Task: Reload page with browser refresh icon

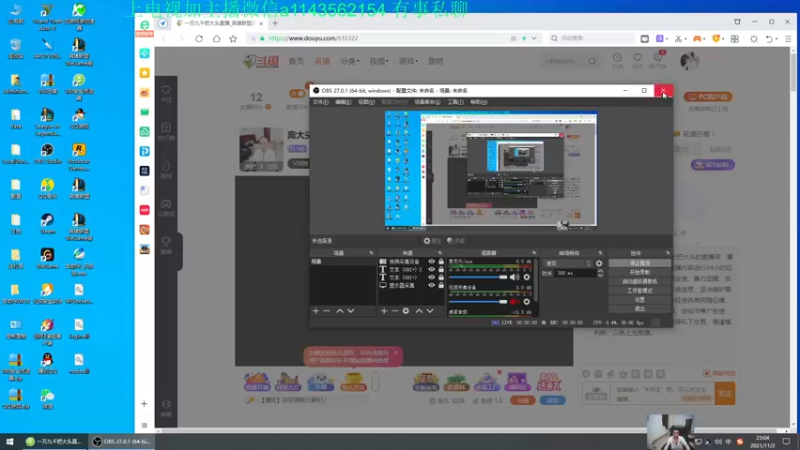Action: (x=199, y=38)
